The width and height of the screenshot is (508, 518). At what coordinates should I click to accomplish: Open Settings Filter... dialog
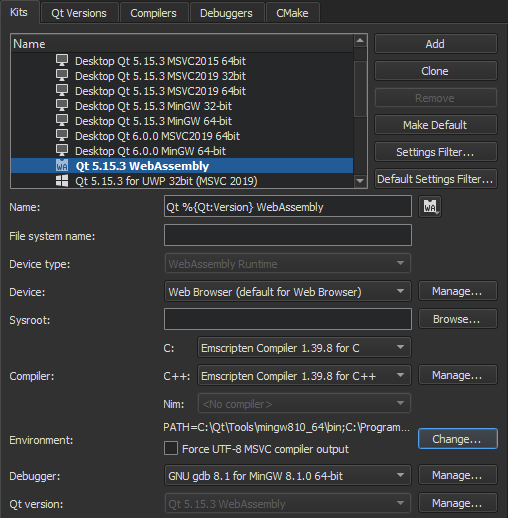tap(436, 152)
